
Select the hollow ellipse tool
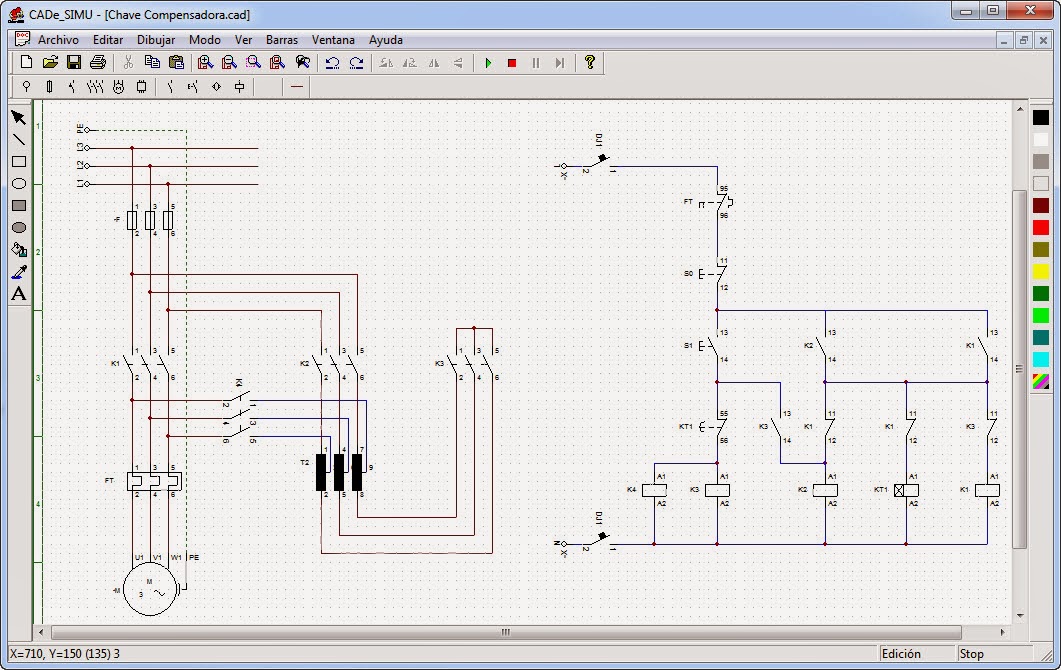tap(19, 183)
